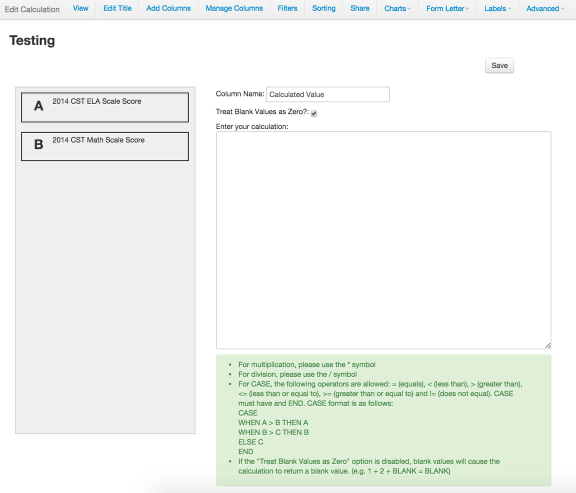Expand the Form Letter dropdown
The image size is (576, 493).
point(447,8)
